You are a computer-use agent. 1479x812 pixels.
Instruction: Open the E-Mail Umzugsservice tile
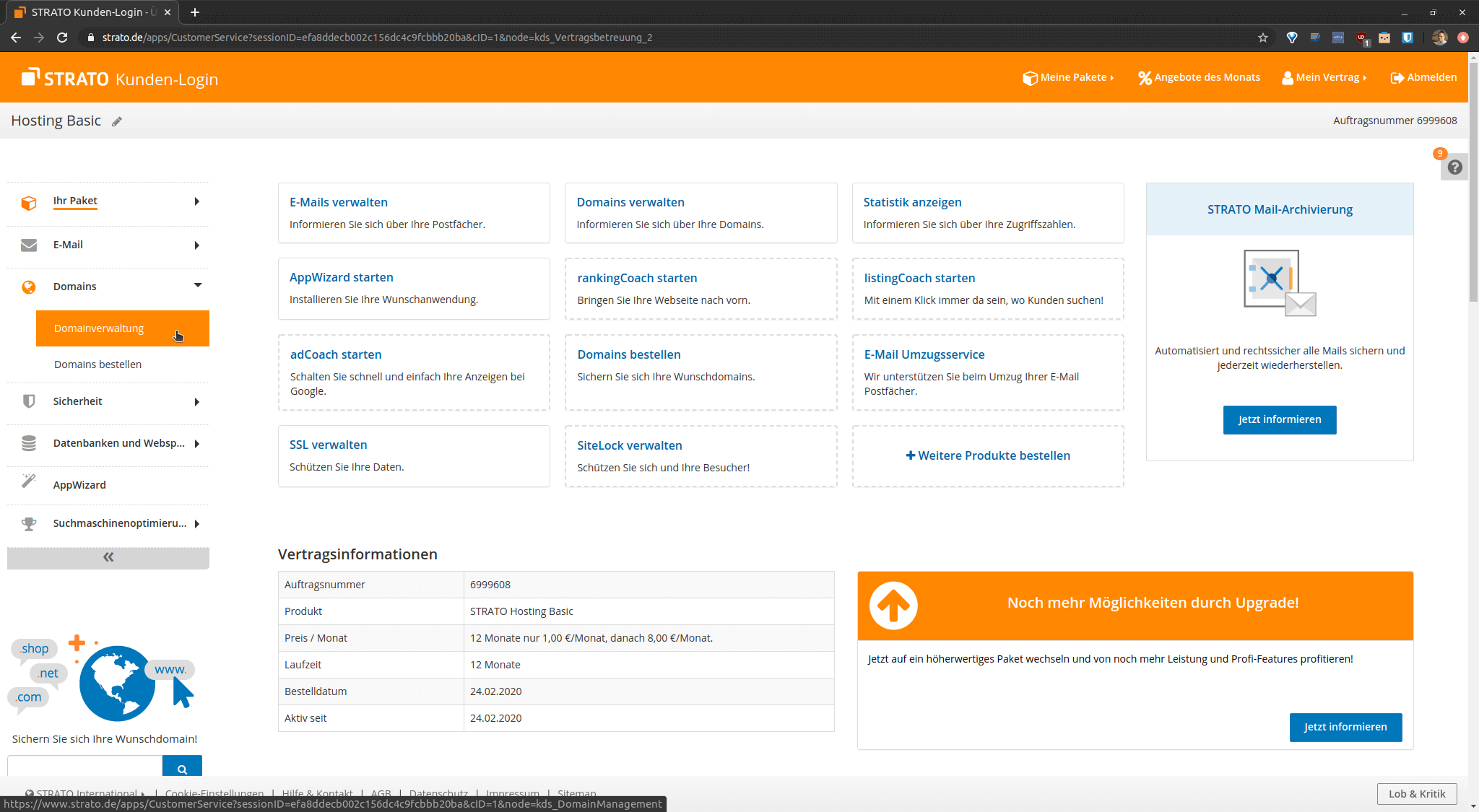(988, 372)
